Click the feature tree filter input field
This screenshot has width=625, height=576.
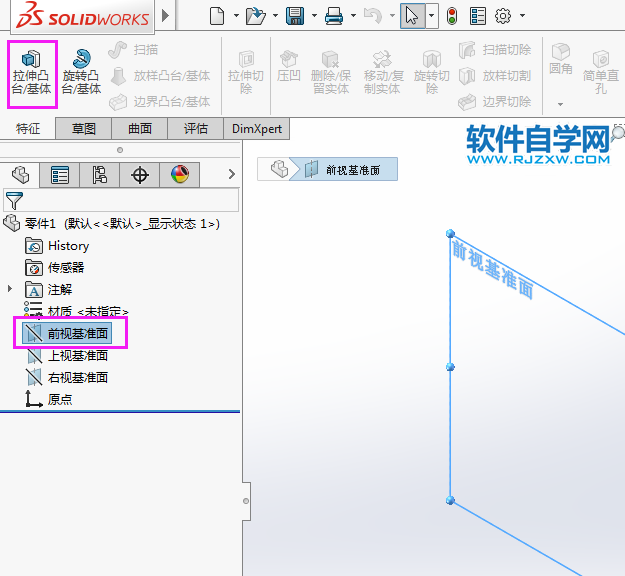pyautogui.click(x=121, y=200)
